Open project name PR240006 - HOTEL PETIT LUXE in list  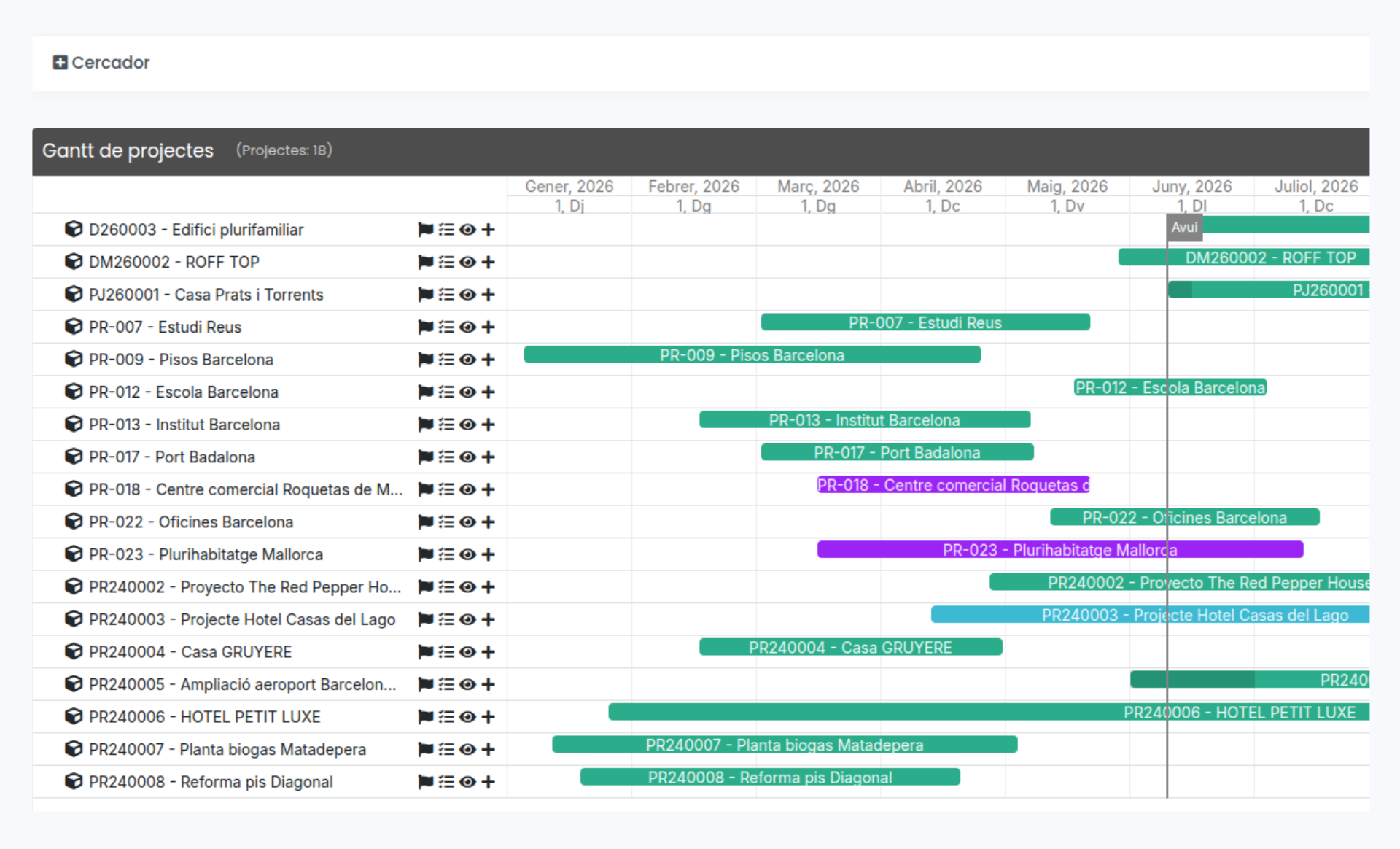[x=205, y=717]
